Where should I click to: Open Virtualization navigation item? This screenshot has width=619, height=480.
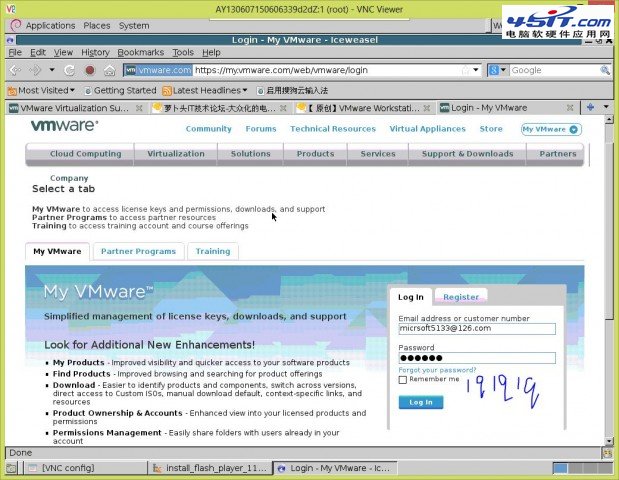[x=176, y=154]
